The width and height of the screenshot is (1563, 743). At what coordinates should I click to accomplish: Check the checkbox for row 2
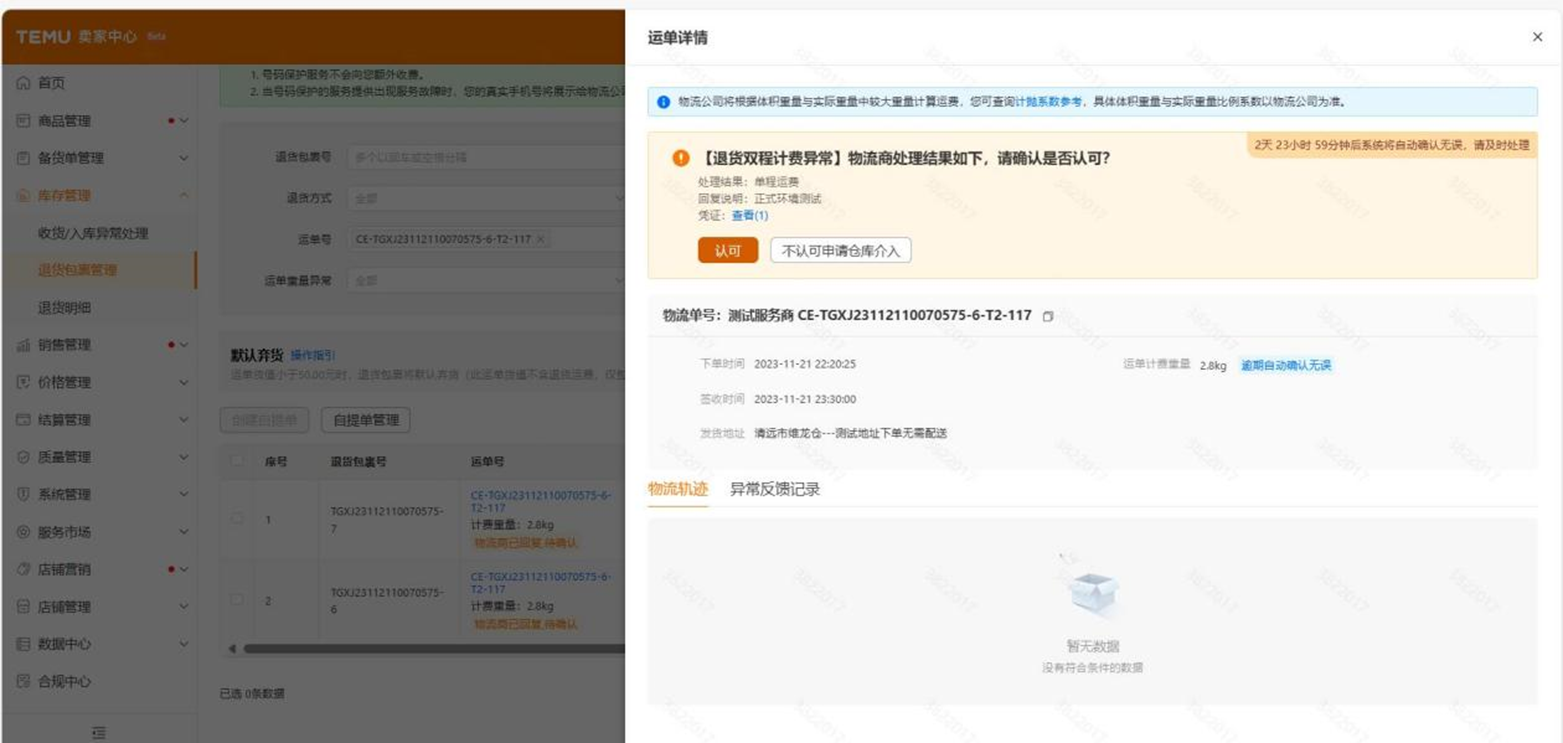pos(237,600)
